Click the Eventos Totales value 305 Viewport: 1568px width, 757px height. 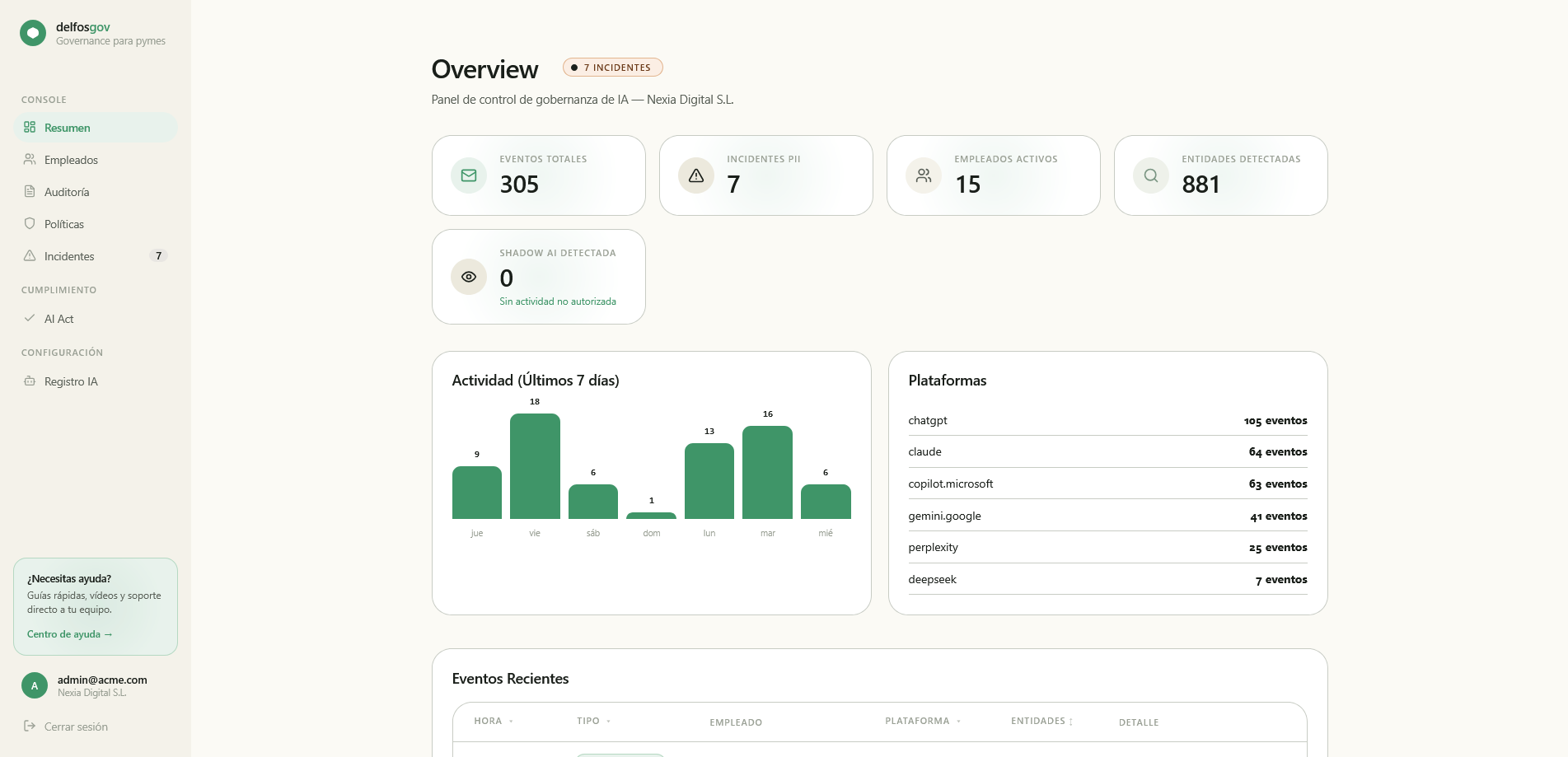coord(519,184)
